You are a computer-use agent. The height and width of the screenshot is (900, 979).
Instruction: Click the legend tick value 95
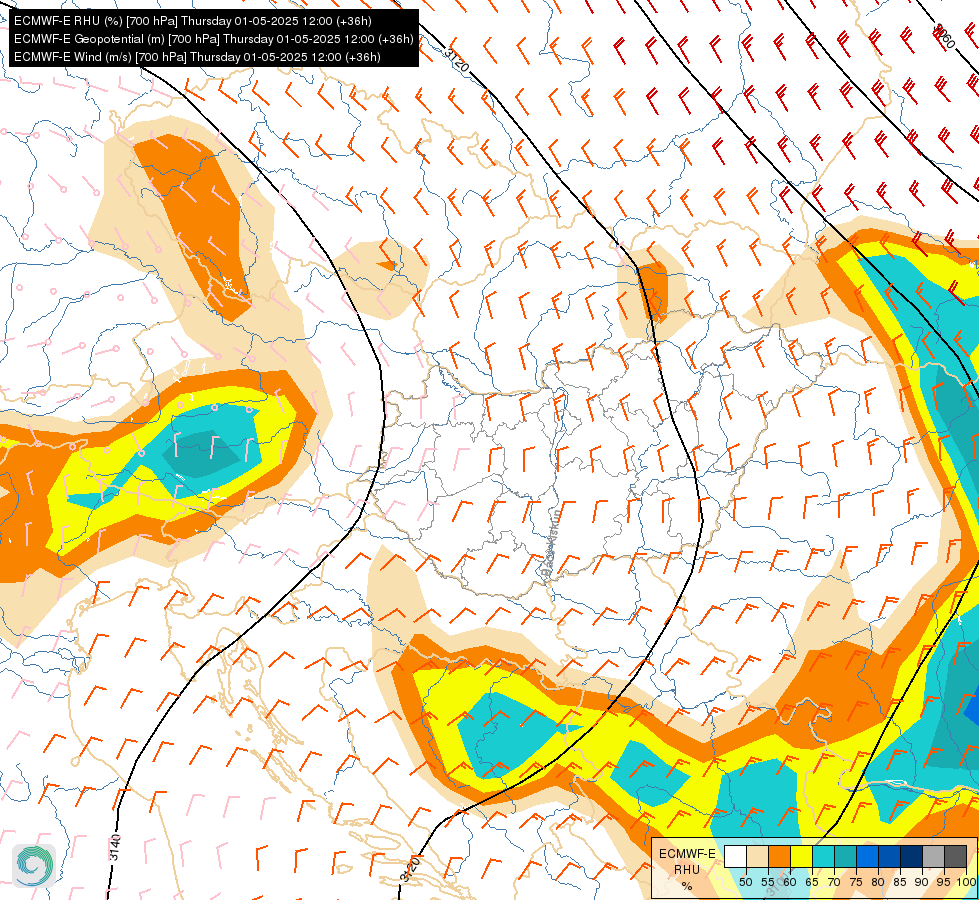click(x=943, y=882)
